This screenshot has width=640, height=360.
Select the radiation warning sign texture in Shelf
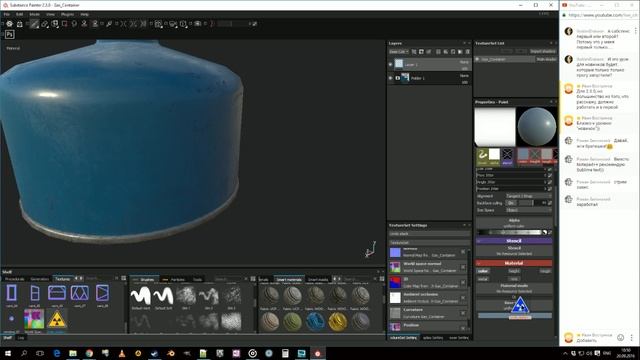coord(56,320)
